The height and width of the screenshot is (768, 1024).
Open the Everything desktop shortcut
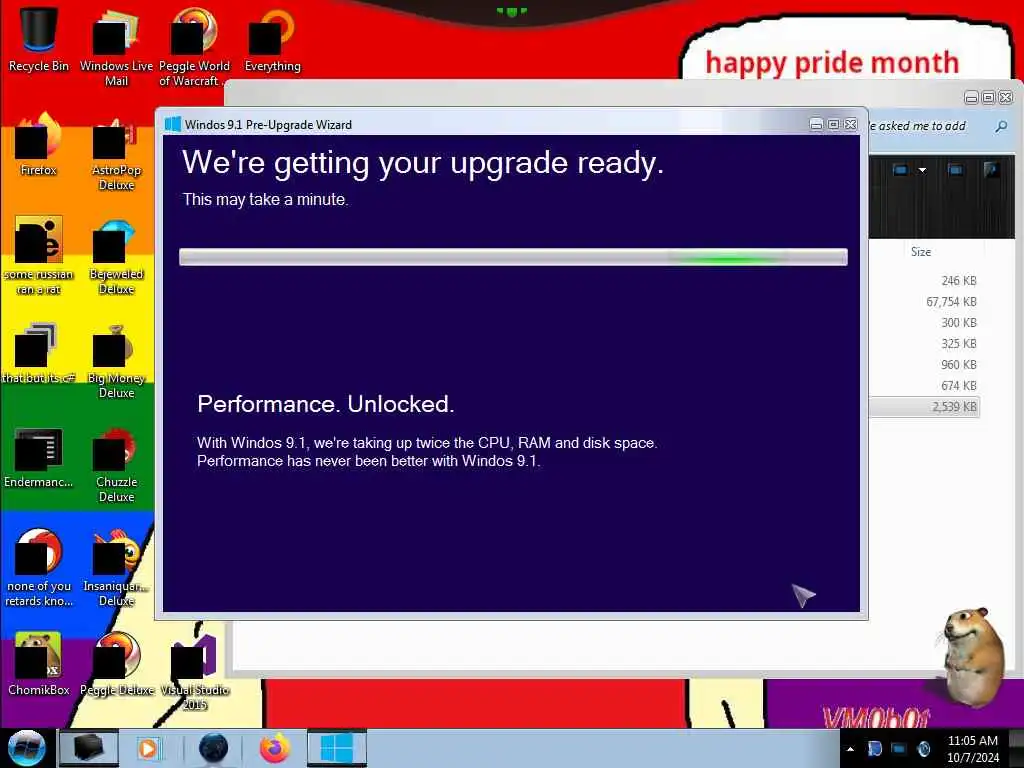pos(272,39)
